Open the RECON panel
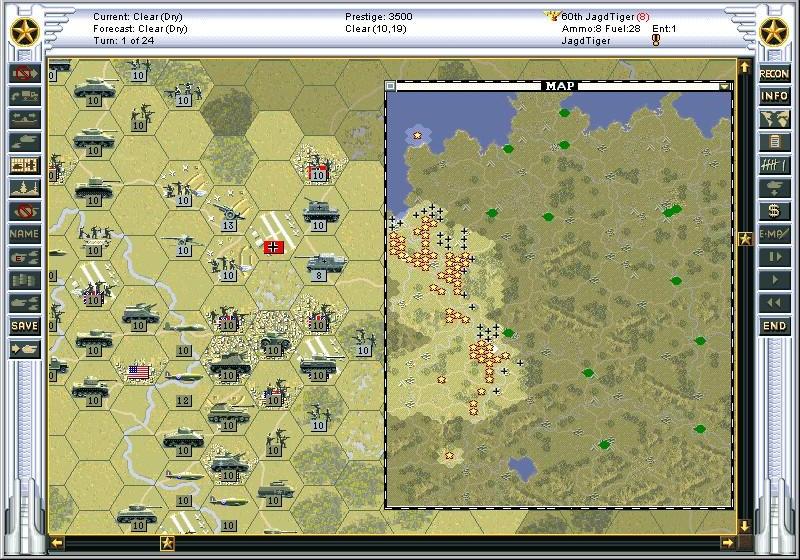Screen dimensions: 800x560 [x=774, y=73]
